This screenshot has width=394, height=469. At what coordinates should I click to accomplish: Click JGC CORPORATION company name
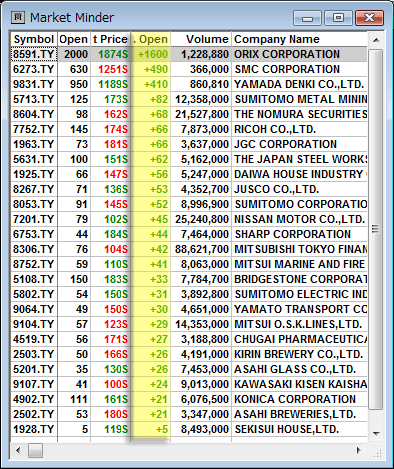(x=286, y=144)
